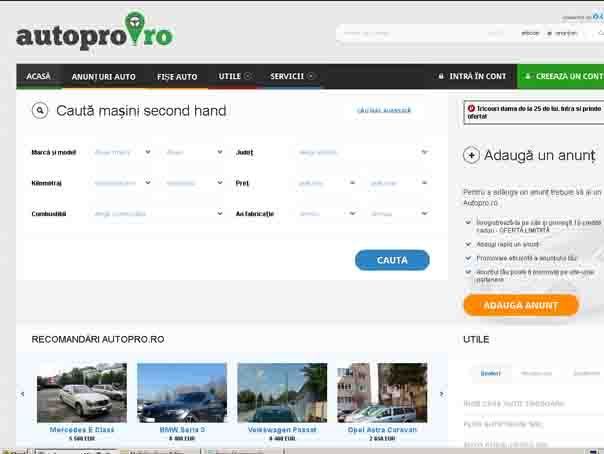Open the Kilometraj maximum dropdown
Viewport: 604px width, 454px height.
point(194,183)
